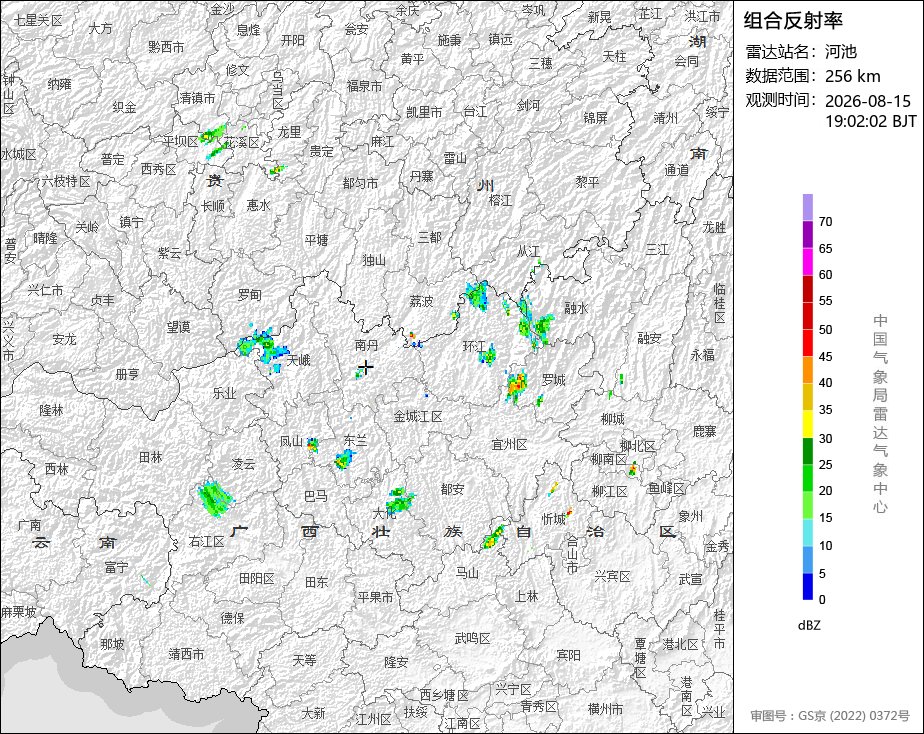The width and height of the screenshot is (924, 734).
Task: Click the observation time 19:02:02 BJT
Action: 870,121
